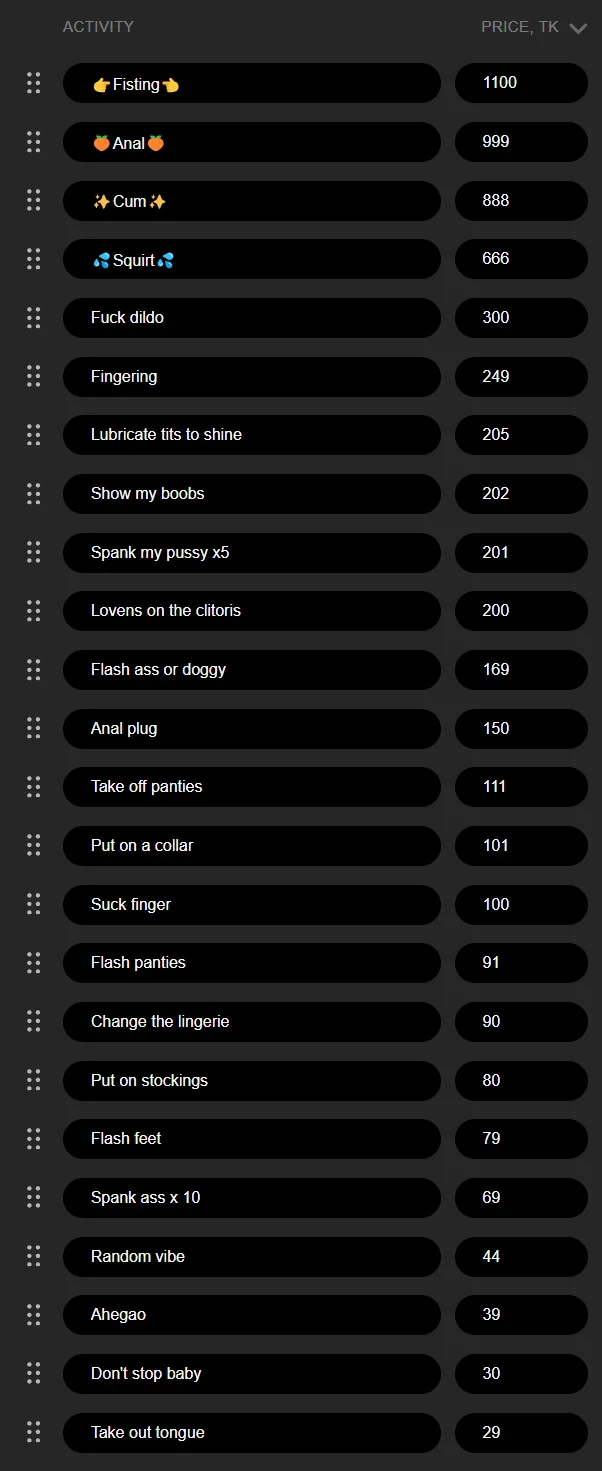This screenshot has height=1471, width=602.
Task: Click the drag handle beside Put on a collar
Action: point(34,845)
